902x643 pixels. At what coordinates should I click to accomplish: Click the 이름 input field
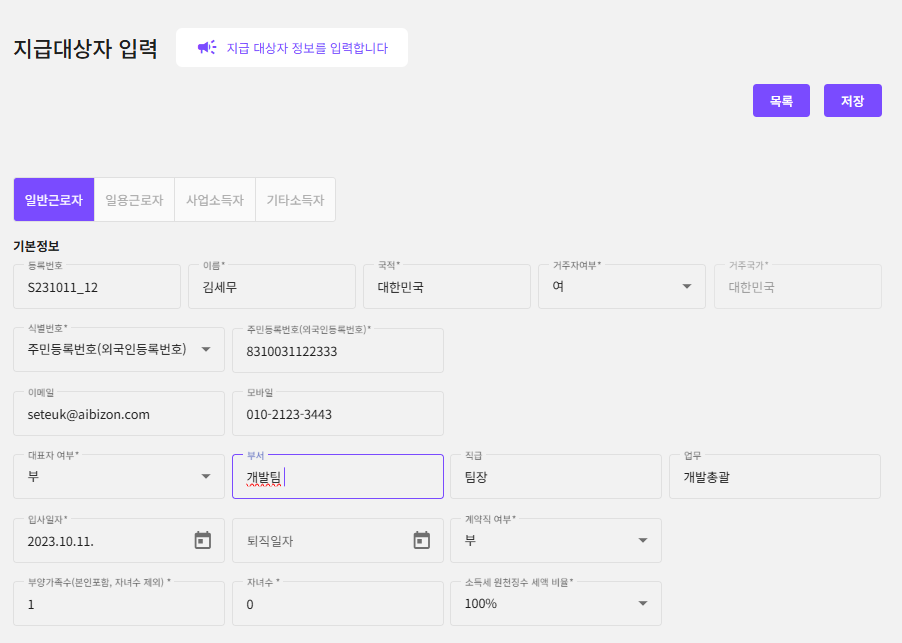tap(272, 287)
